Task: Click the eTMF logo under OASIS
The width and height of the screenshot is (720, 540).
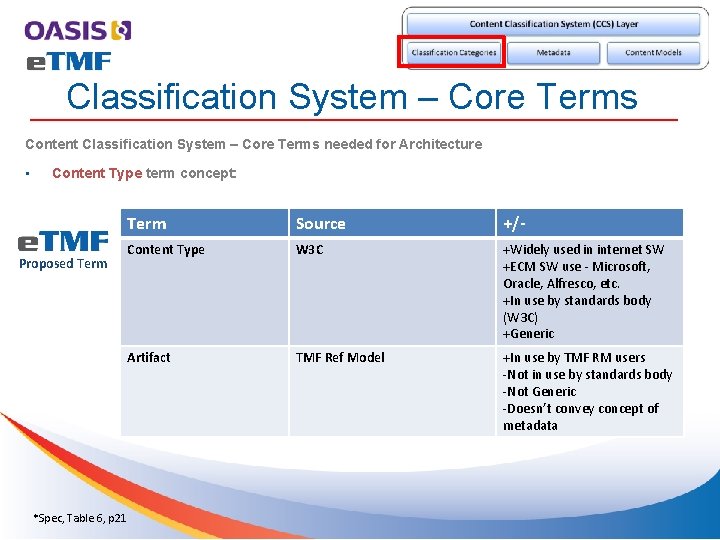Action: click(x=69, y=62)
